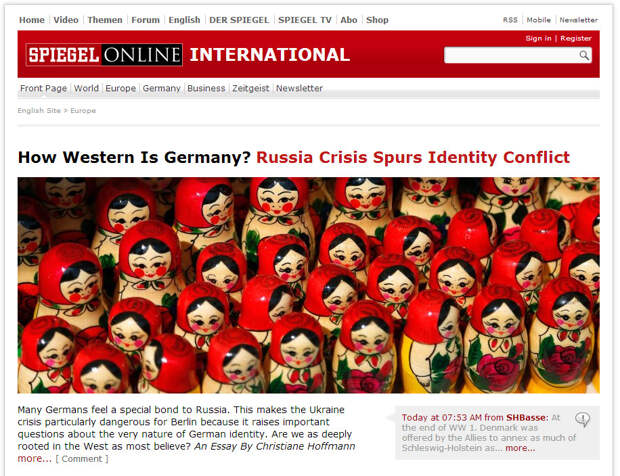Click the Register link
620x476 pixels.
pyautogui.click(x=576, y=38)
